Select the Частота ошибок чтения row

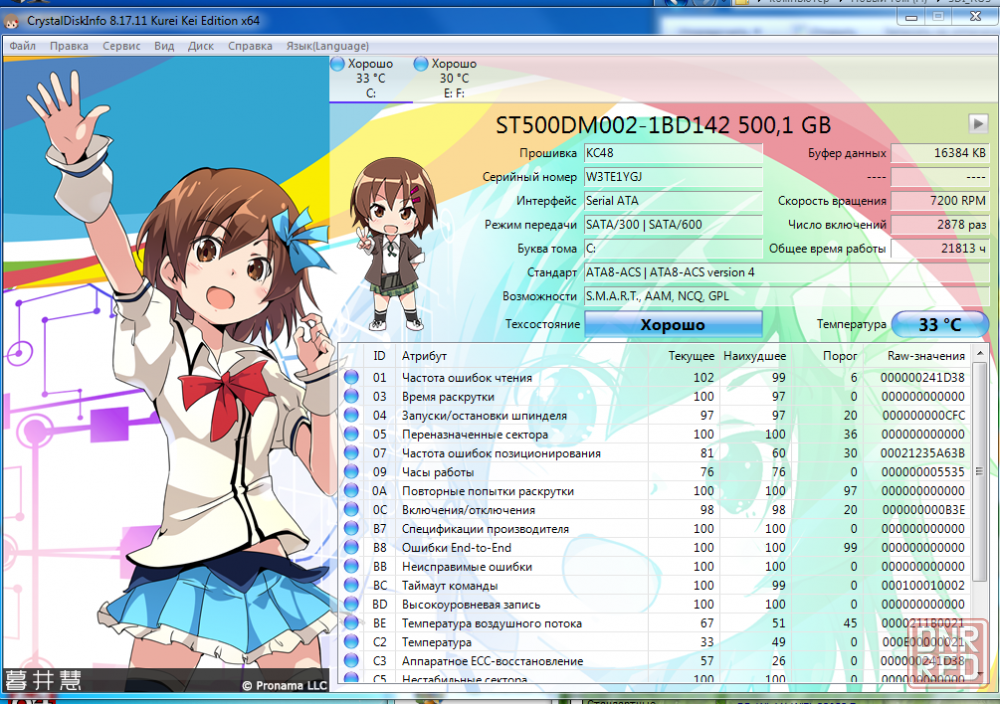coord(655,378)
